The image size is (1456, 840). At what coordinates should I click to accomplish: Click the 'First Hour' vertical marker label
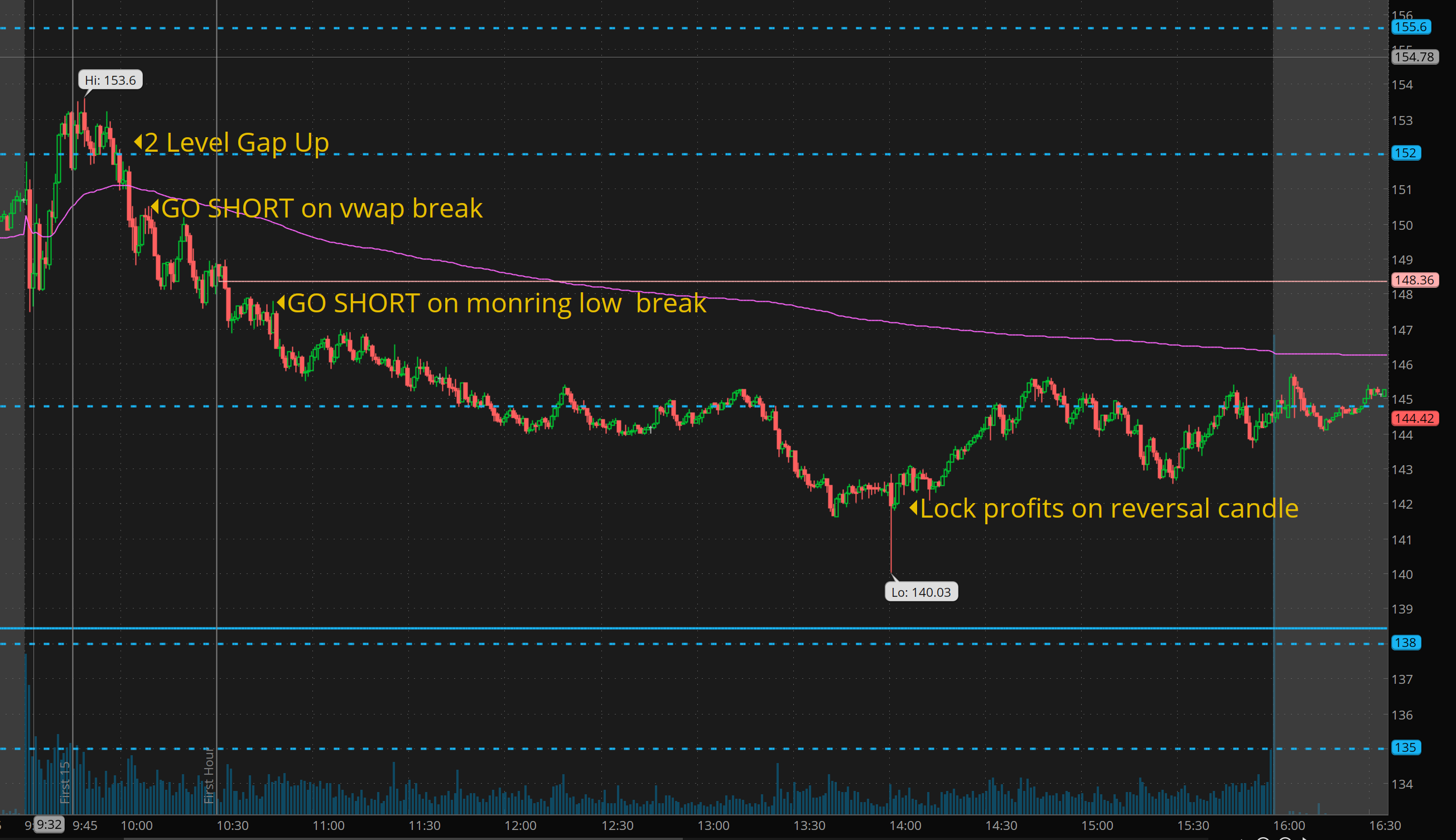(209, 775)
